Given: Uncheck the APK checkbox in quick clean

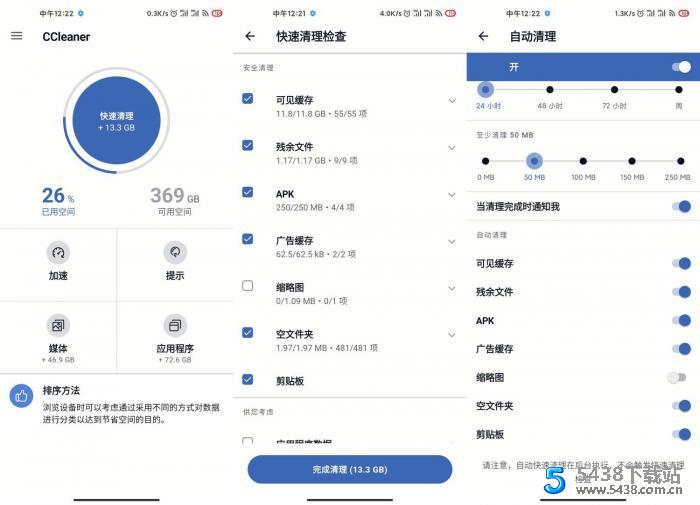Looking at the screenshot, I should tap(247, 192).
